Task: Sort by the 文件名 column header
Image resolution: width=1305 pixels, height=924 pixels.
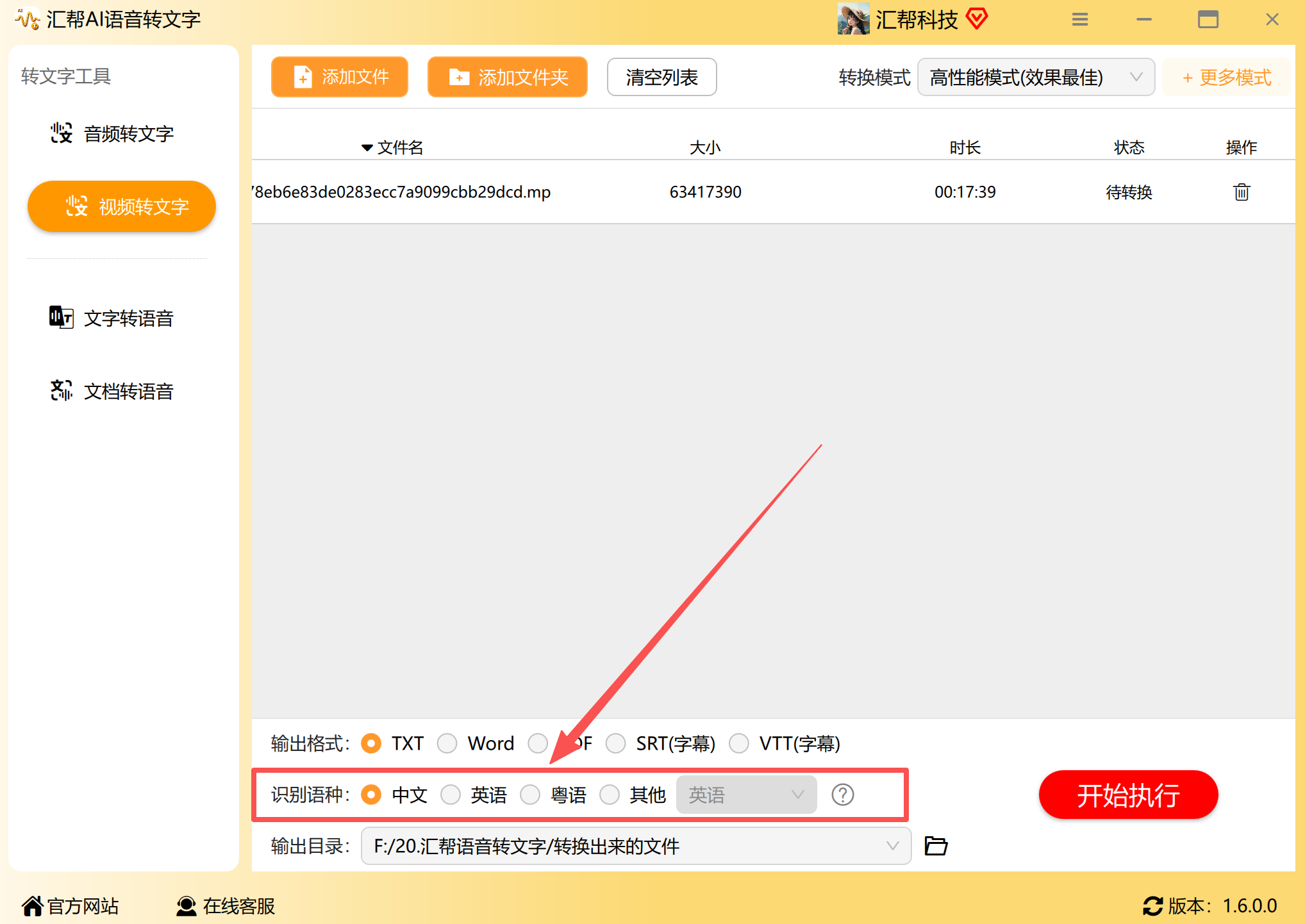Action: pos(392,147)
